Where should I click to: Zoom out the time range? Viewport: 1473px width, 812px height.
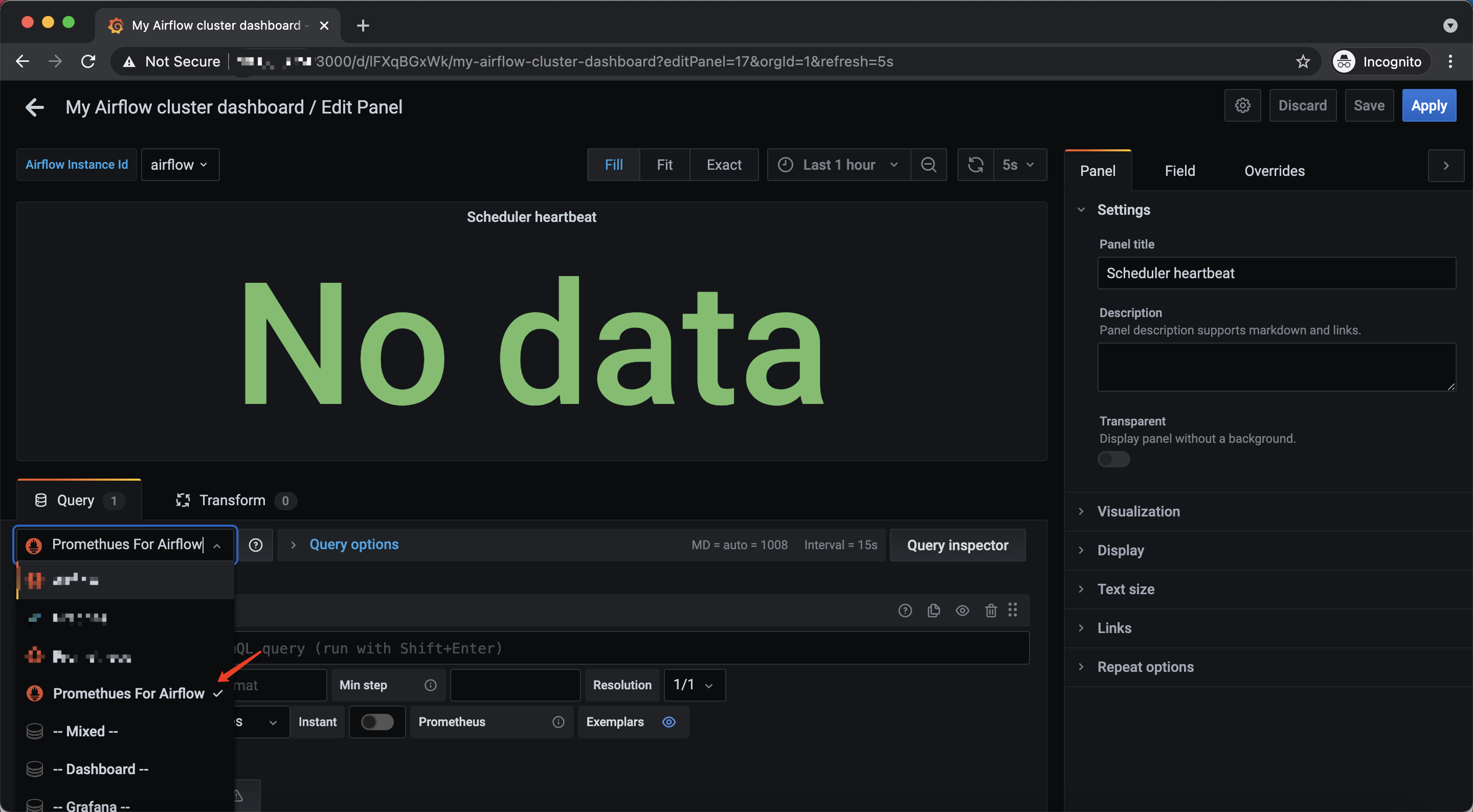(x=928, y=165)
